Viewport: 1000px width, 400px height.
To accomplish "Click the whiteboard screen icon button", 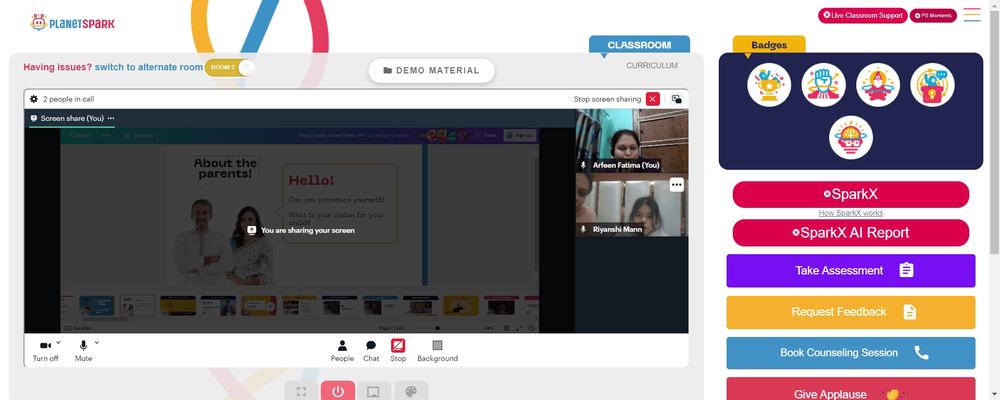I will click(x=374, y=391).
